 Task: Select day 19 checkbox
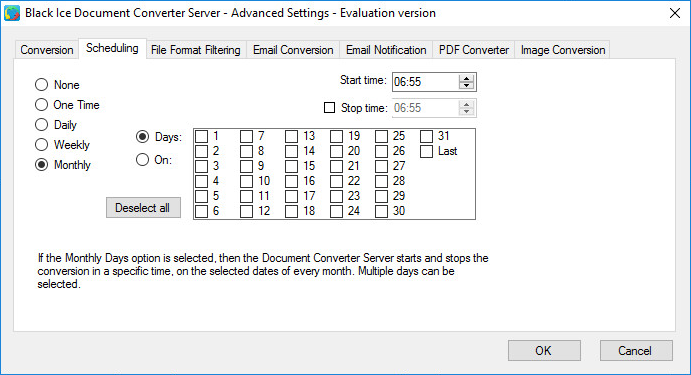pos(336,136)
